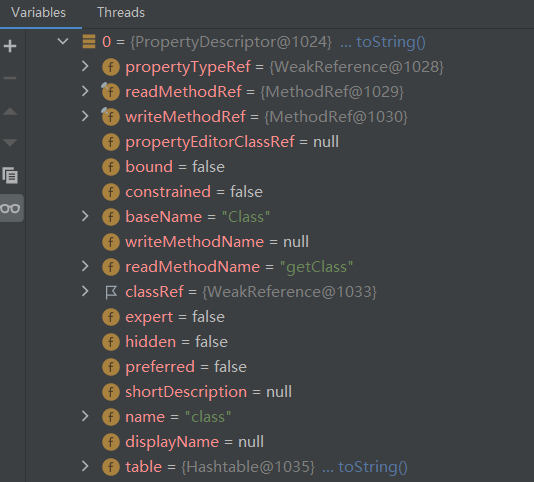The image size is (534, 482).
Task: Collapse the PropertyDescriptor@1024 node
Action: pyautogui.click(x=63, y=42)
